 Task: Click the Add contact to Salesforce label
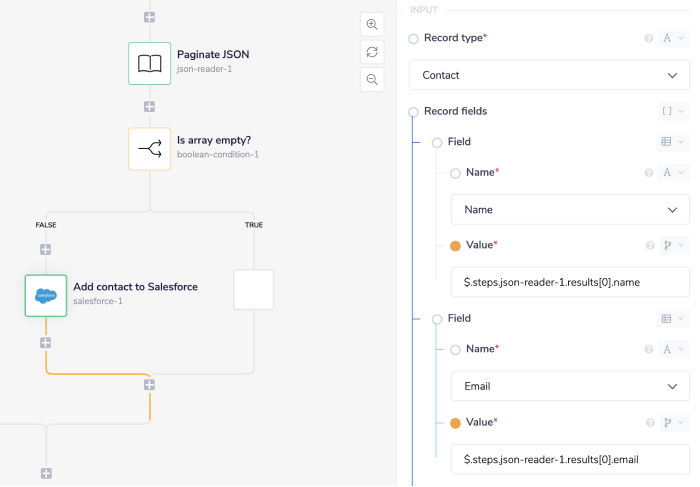tap(135, 287)
